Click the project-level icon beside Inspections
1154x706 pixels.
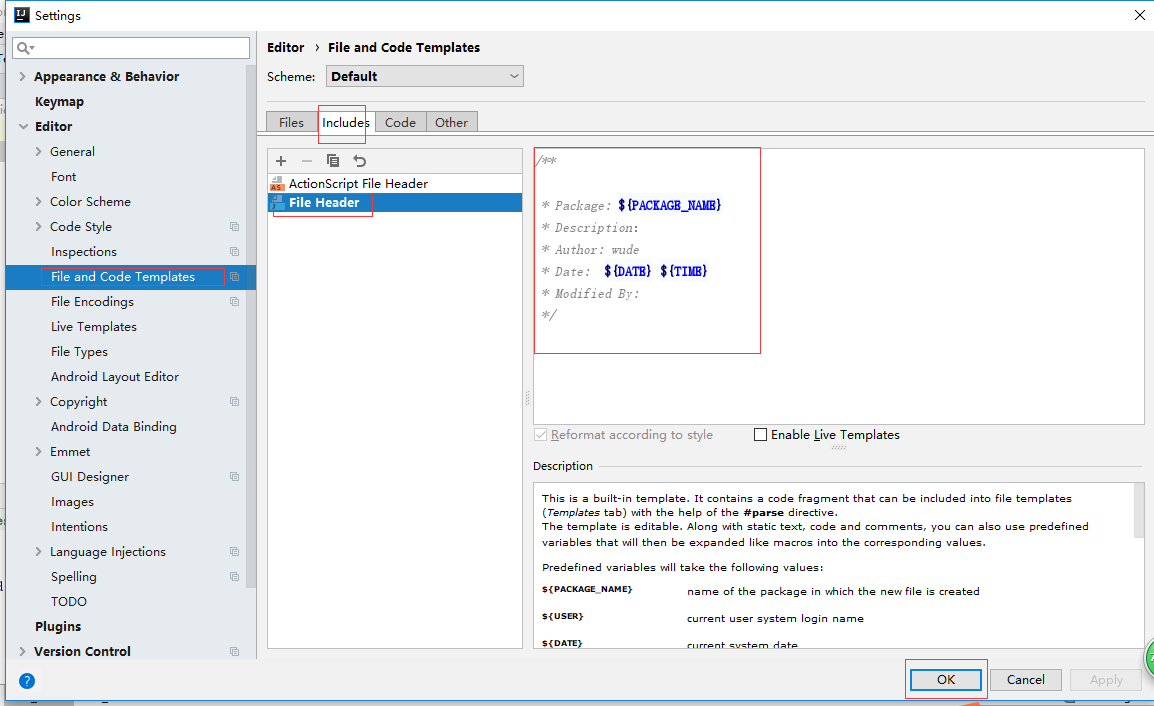tap(234, 252)
